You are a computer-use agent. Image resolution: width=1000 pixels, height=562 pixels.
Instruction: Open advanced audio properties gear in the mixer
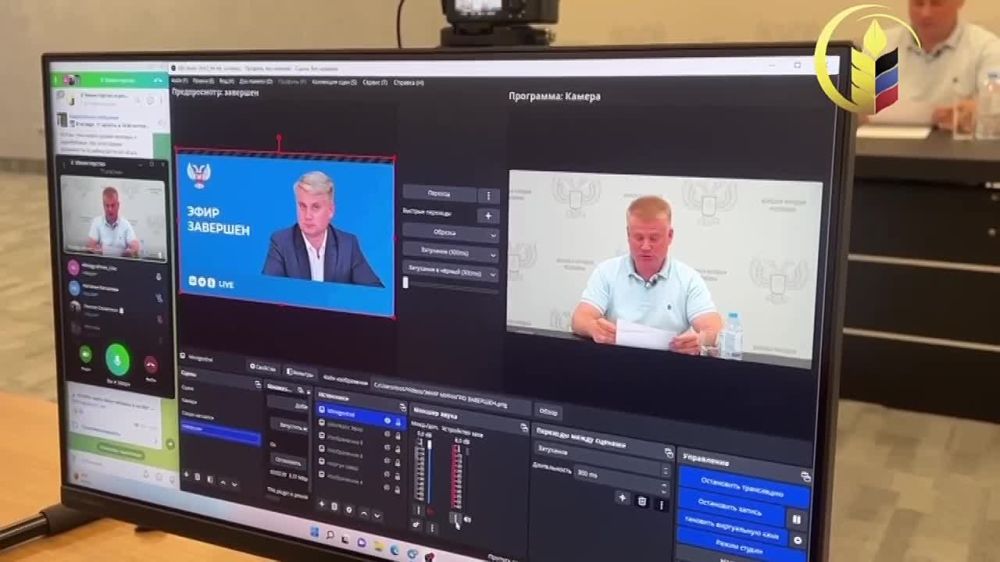pos(416,524)
